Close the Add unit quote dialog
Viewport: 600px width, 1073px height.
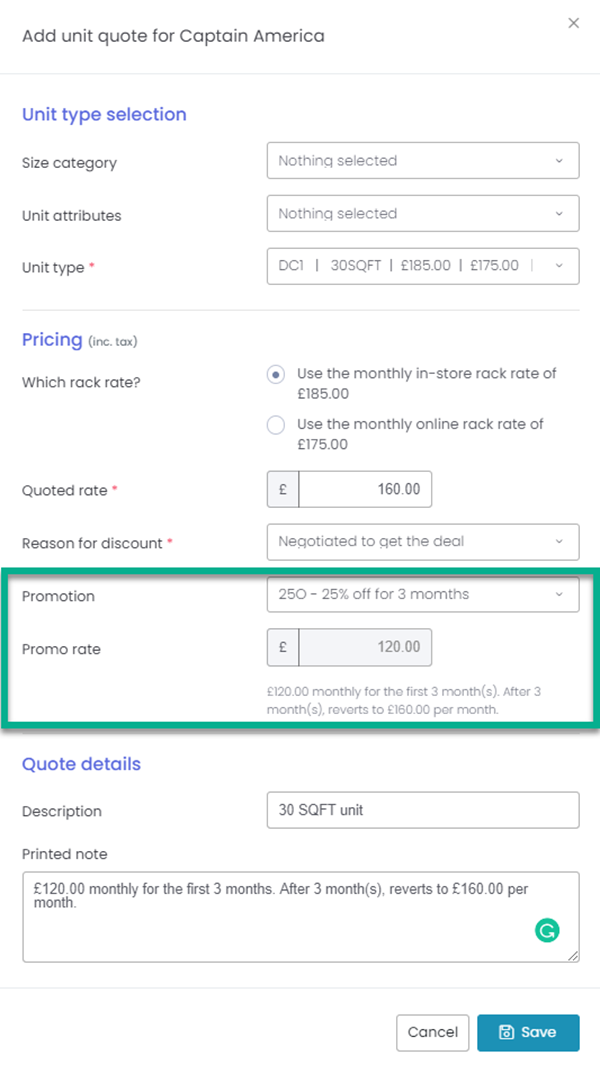tap(574, 22)
